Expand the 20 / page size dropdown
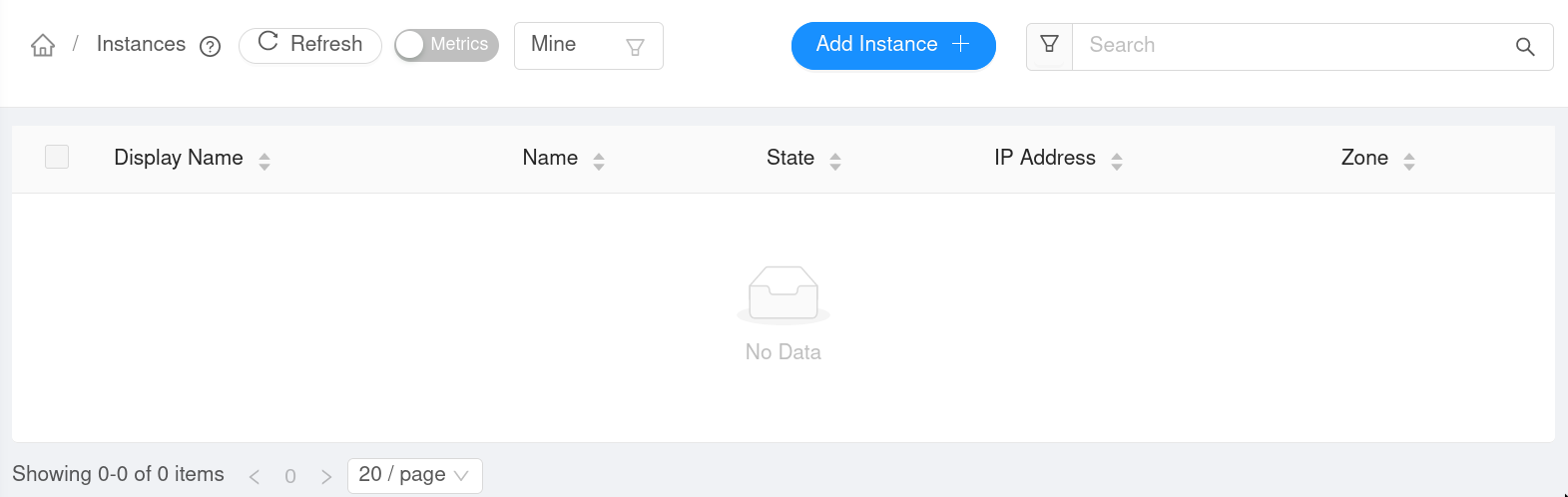Screen dimensions: 1568x497 [414, 475]
